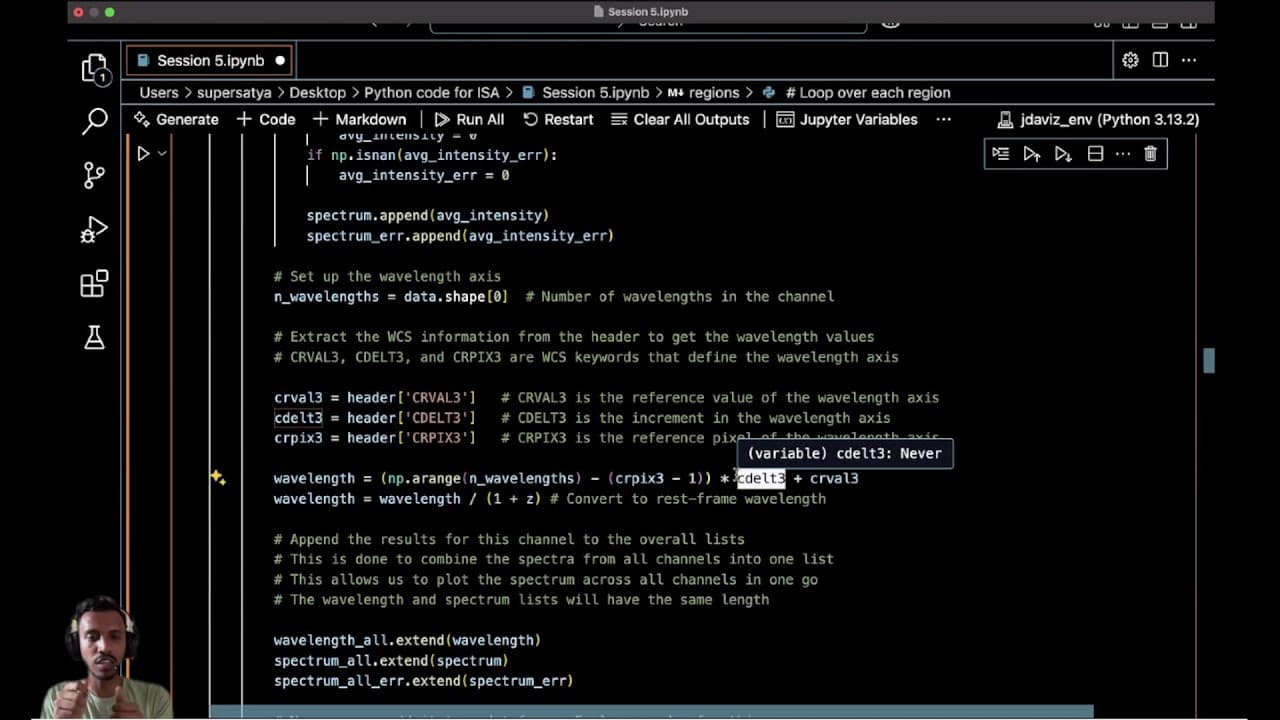Delete the cell with trash icon
This screenshot has width=1280, height=720.
coord(1150,154)
